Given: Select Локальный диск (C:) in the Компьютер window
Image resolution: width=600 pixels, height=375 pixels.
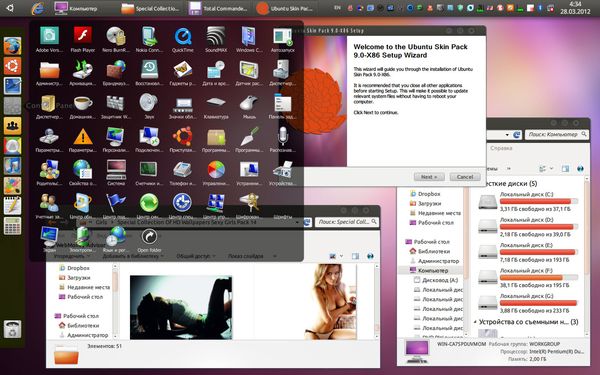Looking at the screenshot, I should 528,202.
